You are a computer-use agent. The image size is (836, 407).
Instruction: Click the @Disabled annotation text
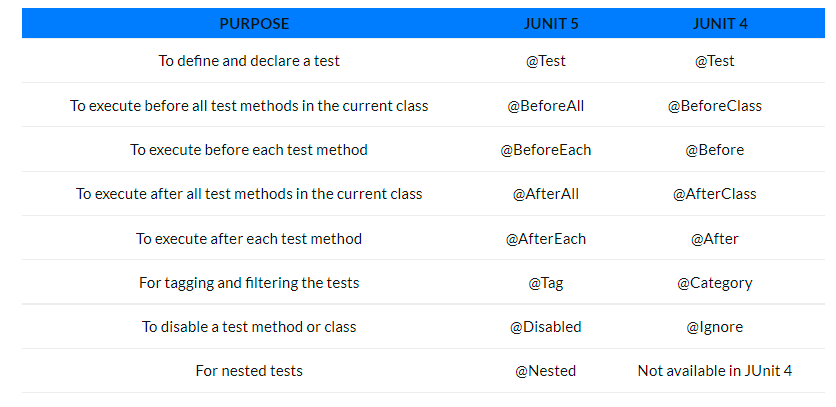pos(545,327)
